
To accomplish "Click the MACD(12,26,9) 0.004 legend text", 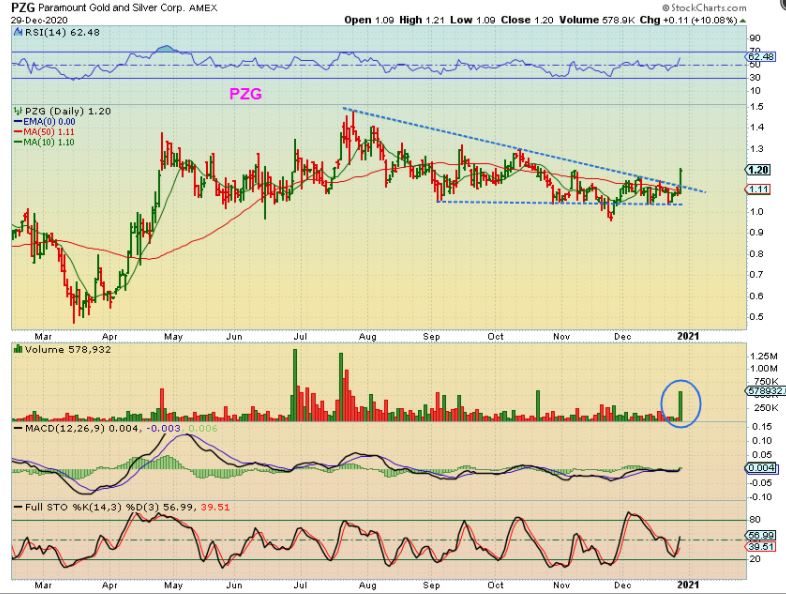I will coord(83,429).
